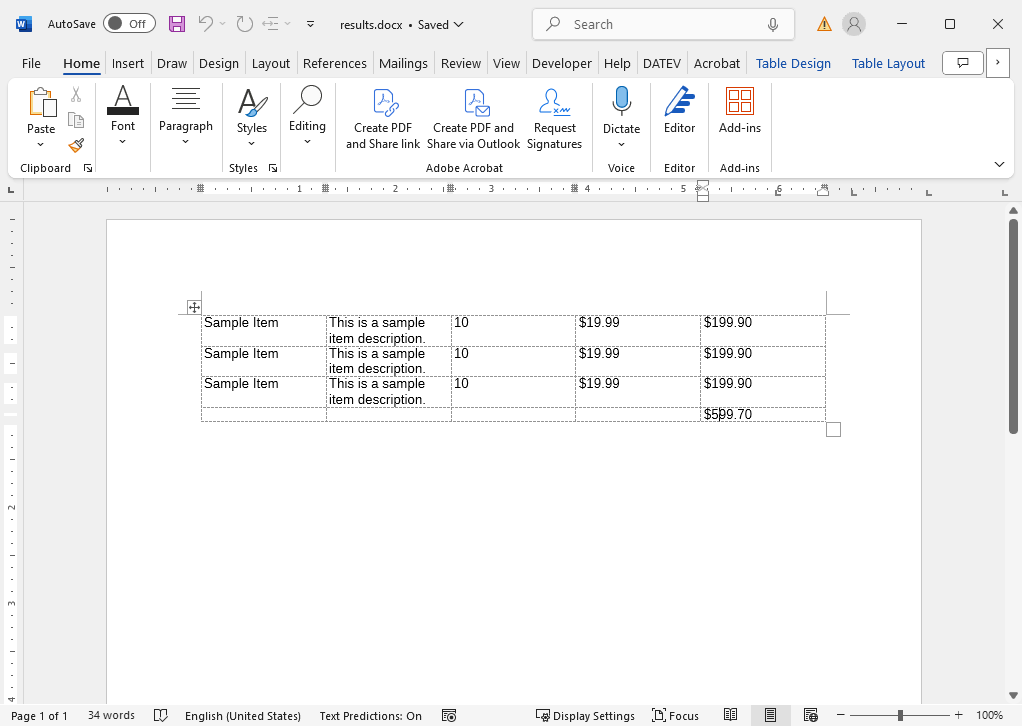Click in the Search box
1022x726 pixels.
(663, 25)
